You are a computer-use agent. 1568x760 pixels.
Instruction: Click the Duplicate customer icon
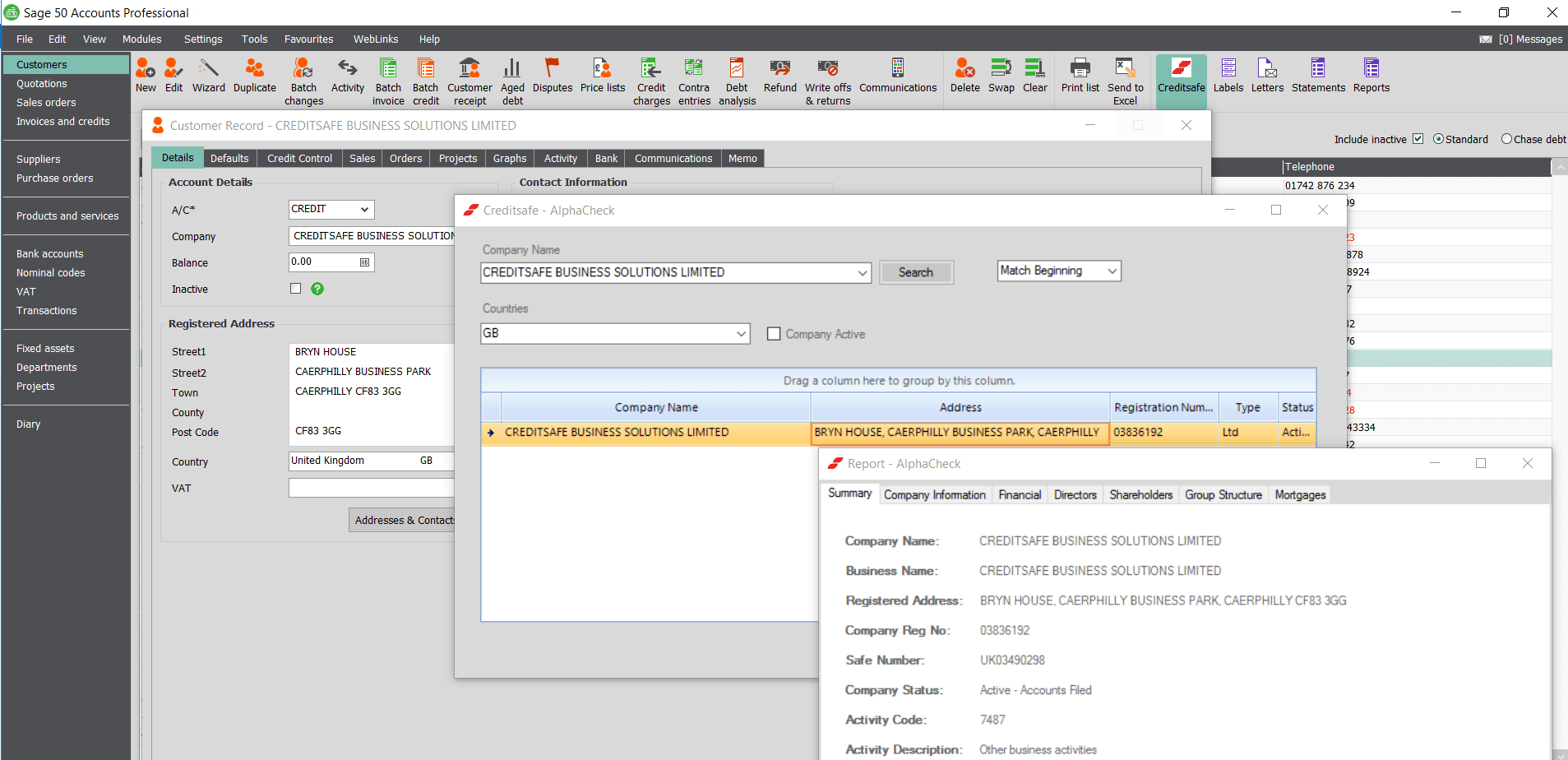coord(255,75)
